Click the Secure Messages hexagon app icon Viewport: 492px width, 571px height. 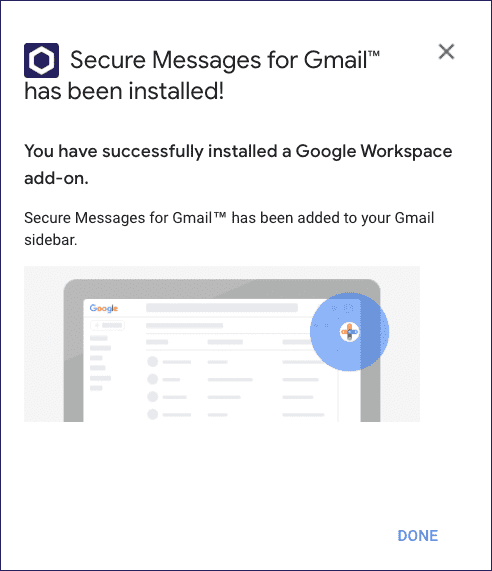click(x=42, y=60)
